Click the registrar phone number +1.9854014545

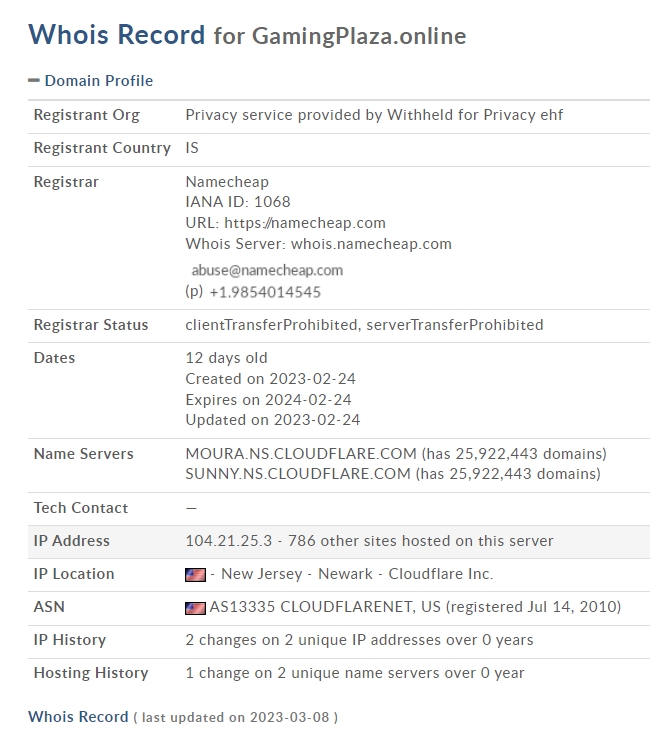click(265, 292)
